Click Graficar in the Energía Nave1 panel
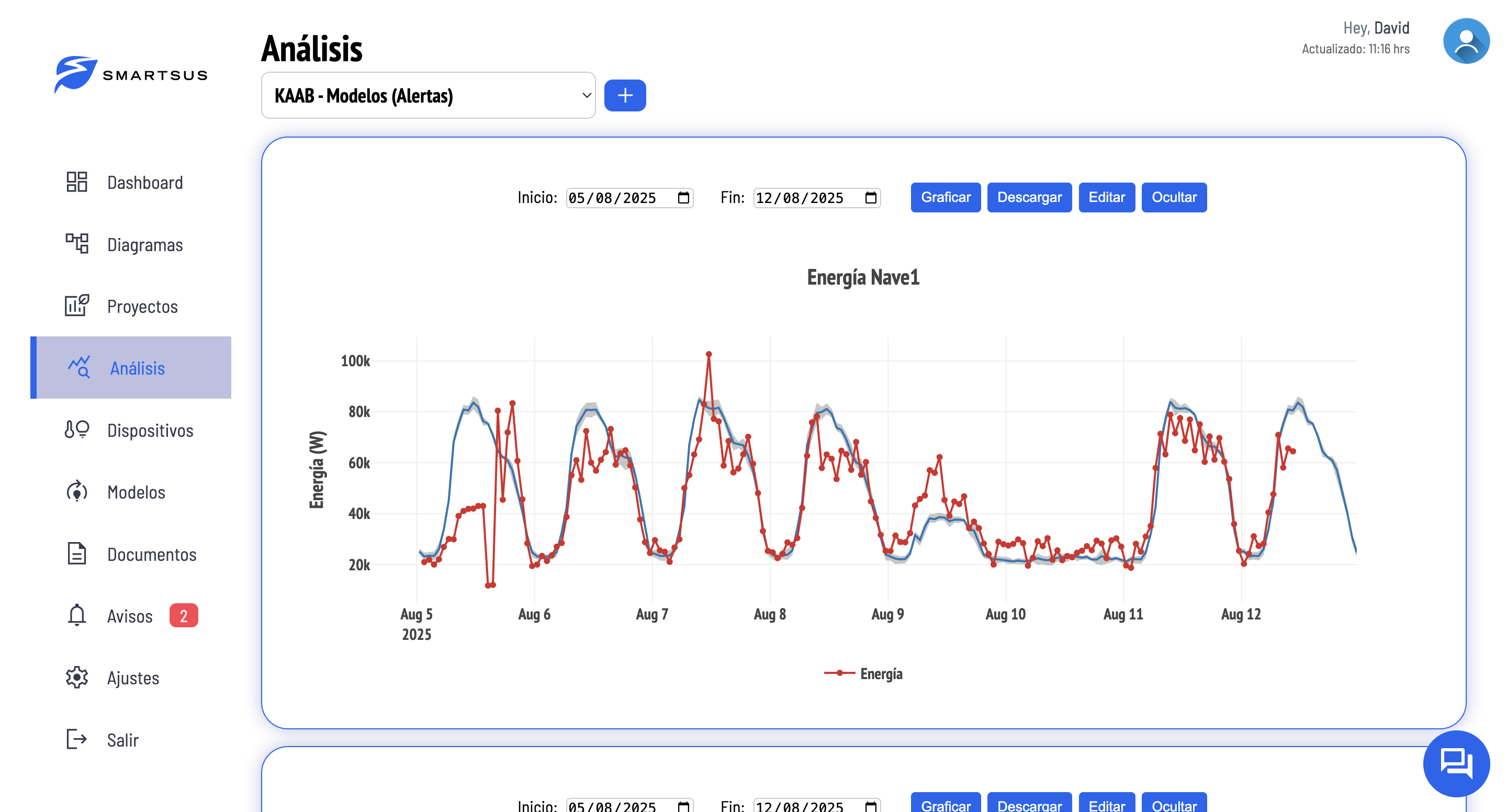The height and width of the screenshot is (812, 1507). click(946, 197)
